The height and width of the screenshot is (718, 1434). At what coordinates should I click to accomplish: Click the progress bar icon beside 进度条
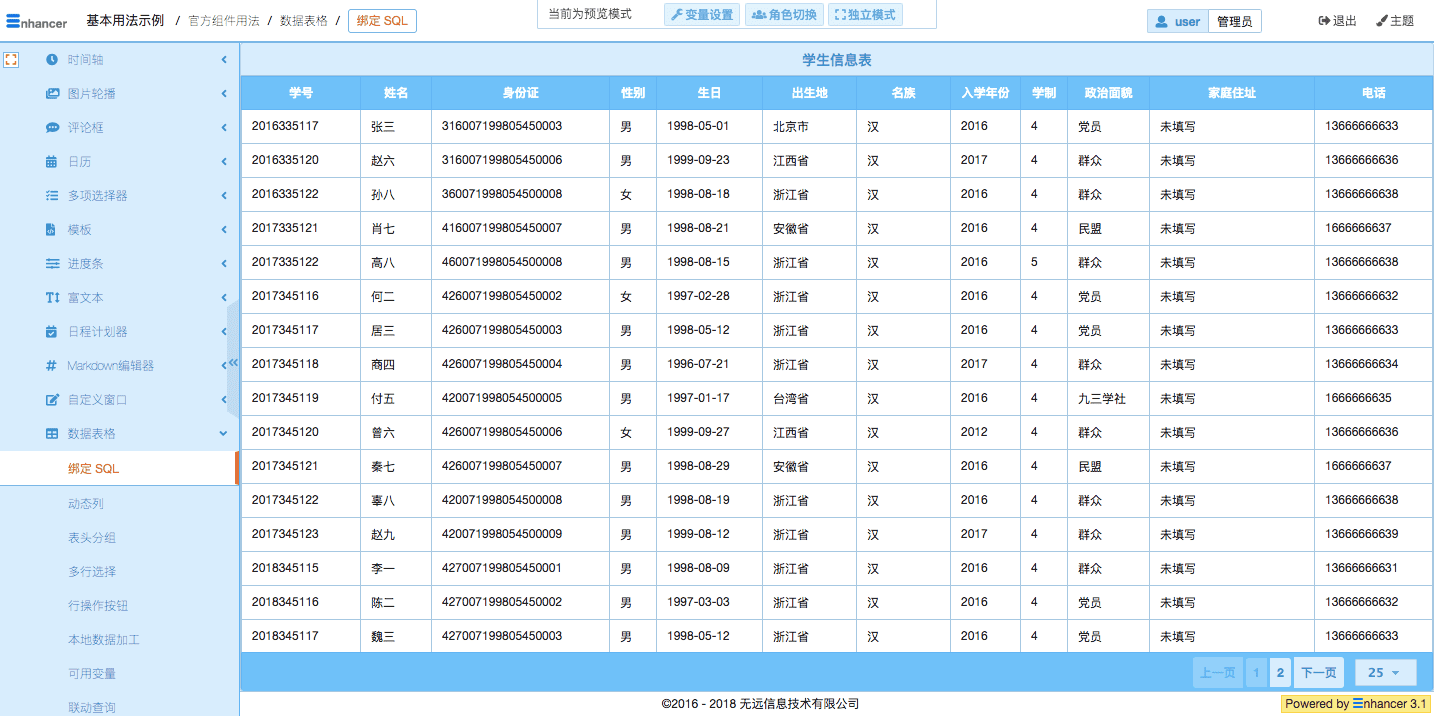[52, 264]
